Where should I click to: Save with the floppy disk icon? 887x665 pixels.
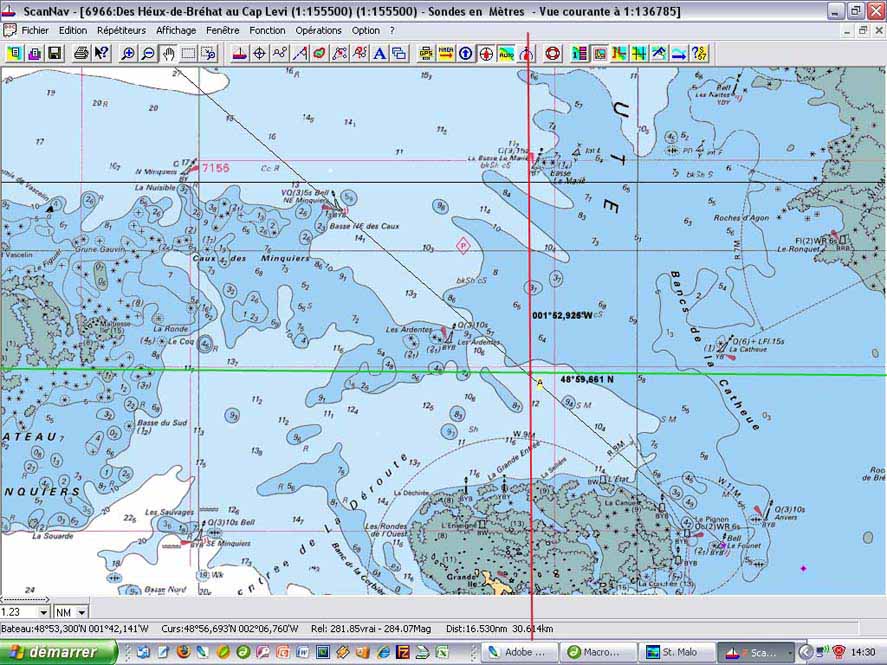[54, 54]
